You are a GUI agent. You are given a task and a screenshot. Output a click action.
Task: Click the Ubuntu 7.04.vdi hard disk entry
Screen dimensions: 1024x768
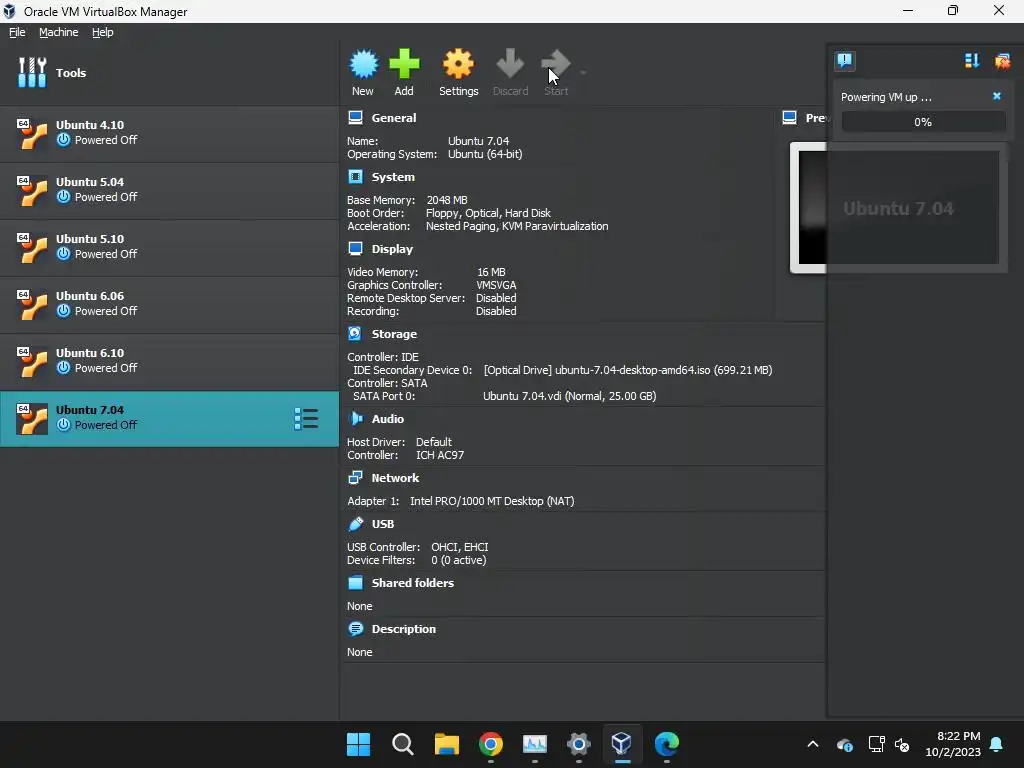(569, 396)
